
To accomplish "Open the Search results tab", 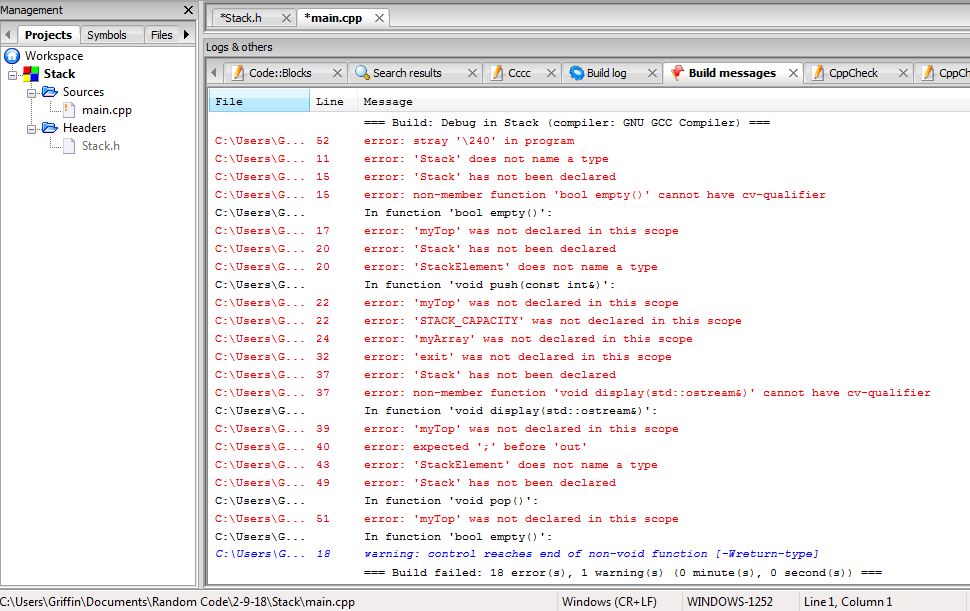I will [x=407, y=73].
